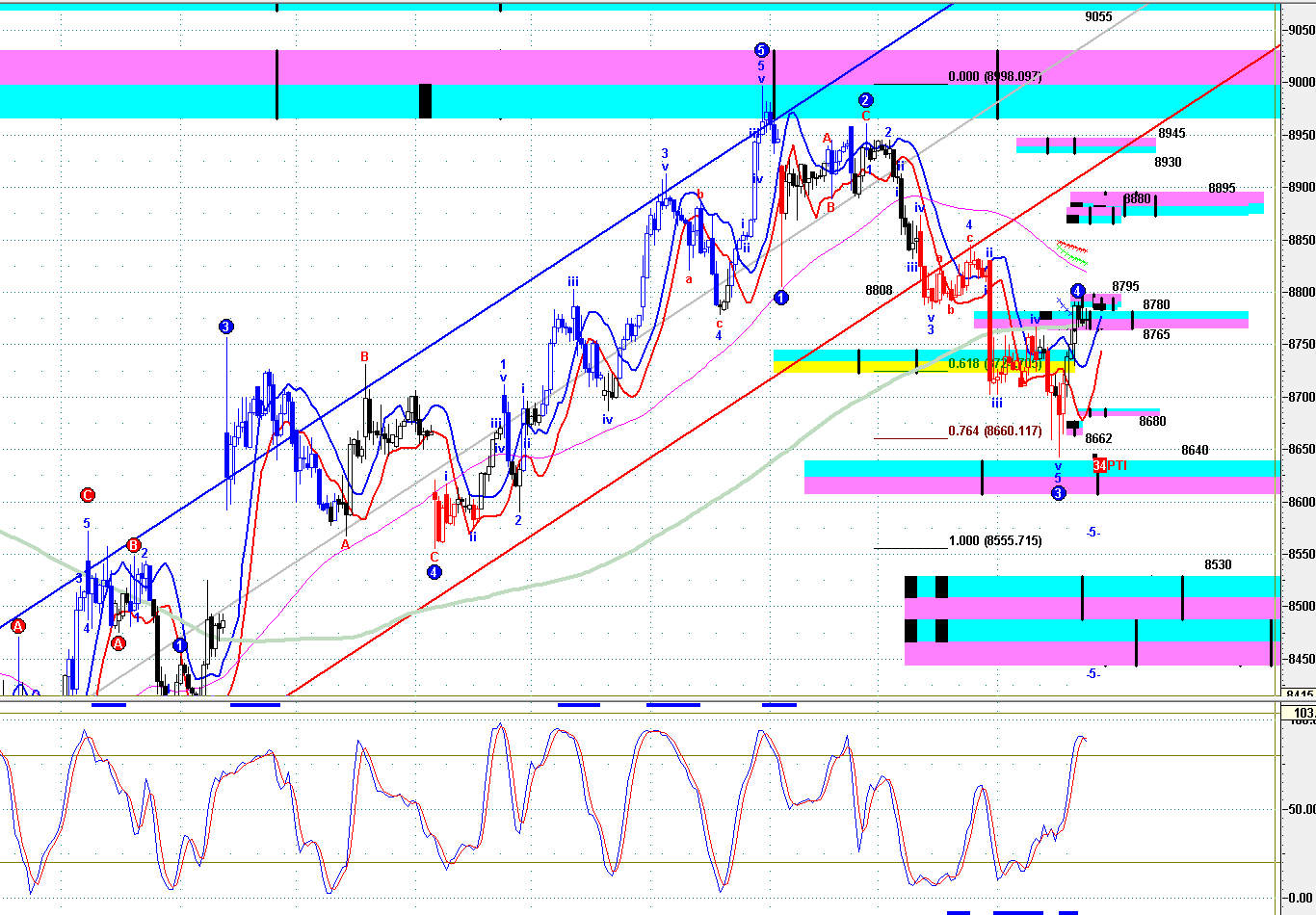The height and width of the screenshot is (915, 1316).
Task: Select the 8765 level annotation
Action: [1156, 335]
